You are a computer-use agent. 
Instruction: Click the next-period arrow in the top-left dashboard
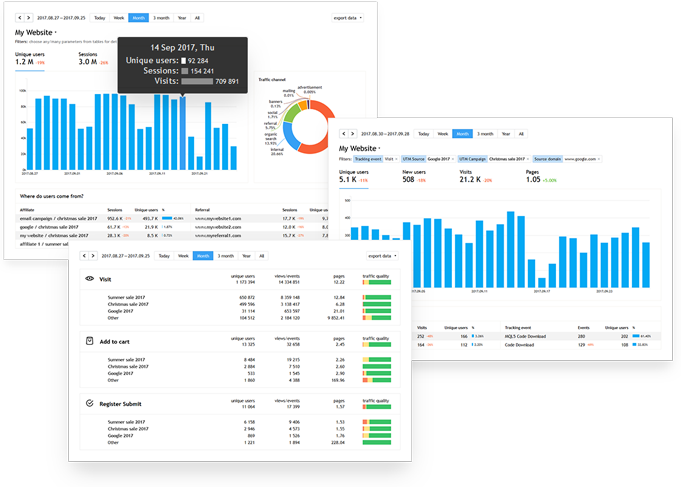(29, 18)
